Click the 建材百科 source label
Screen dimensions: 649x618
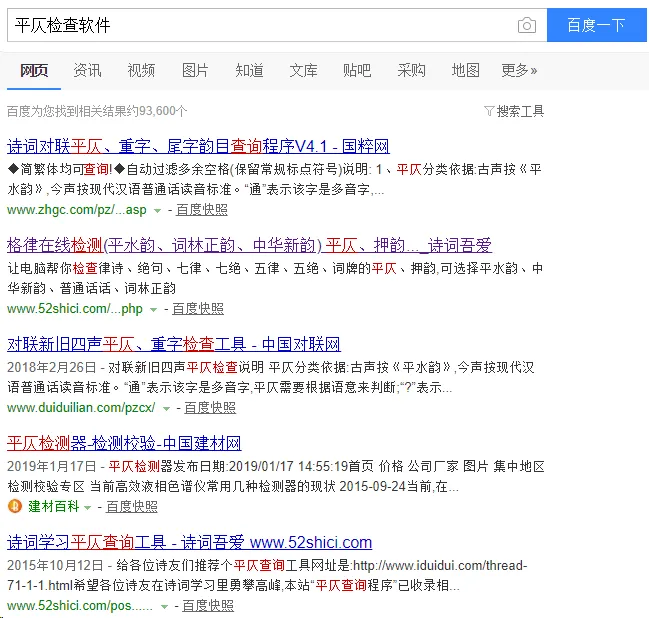pyautogui.click(x=53, y=506)
